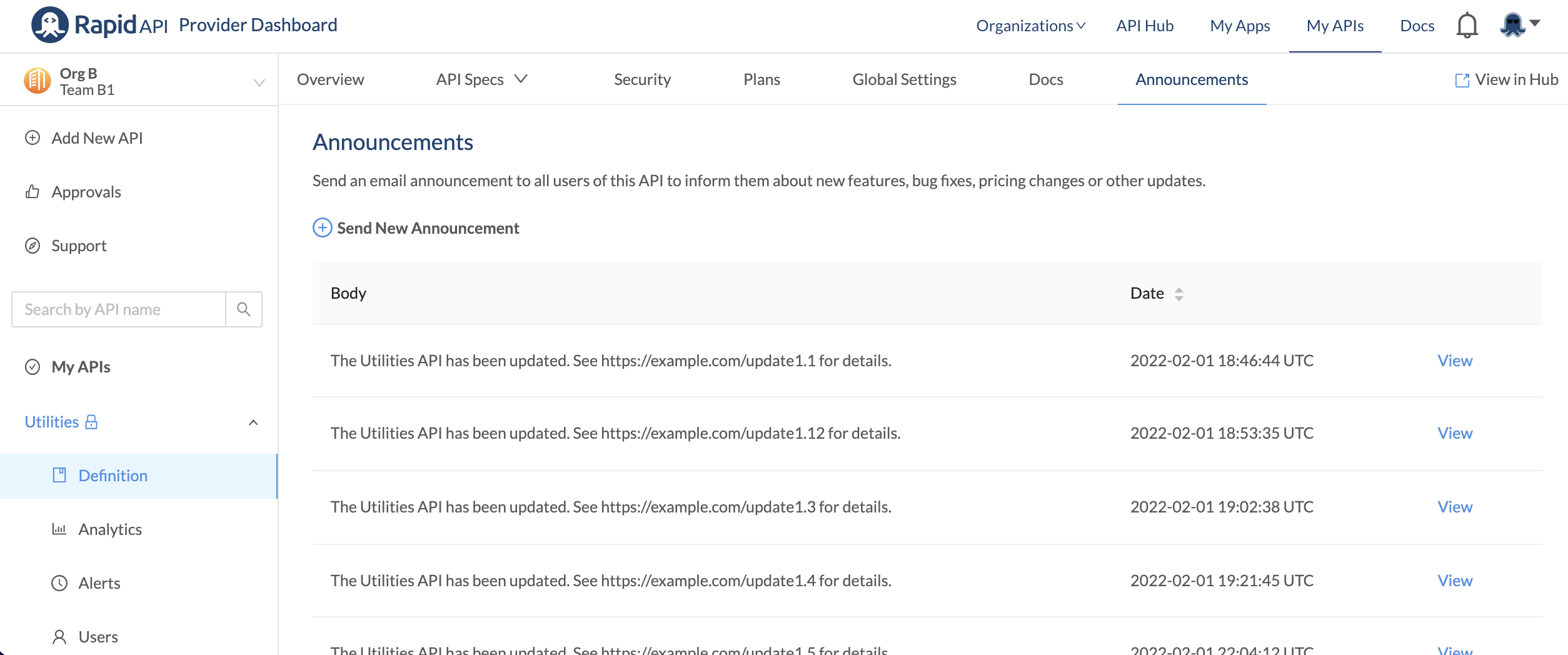View the update1.4 announcement

click(1455, 581)
